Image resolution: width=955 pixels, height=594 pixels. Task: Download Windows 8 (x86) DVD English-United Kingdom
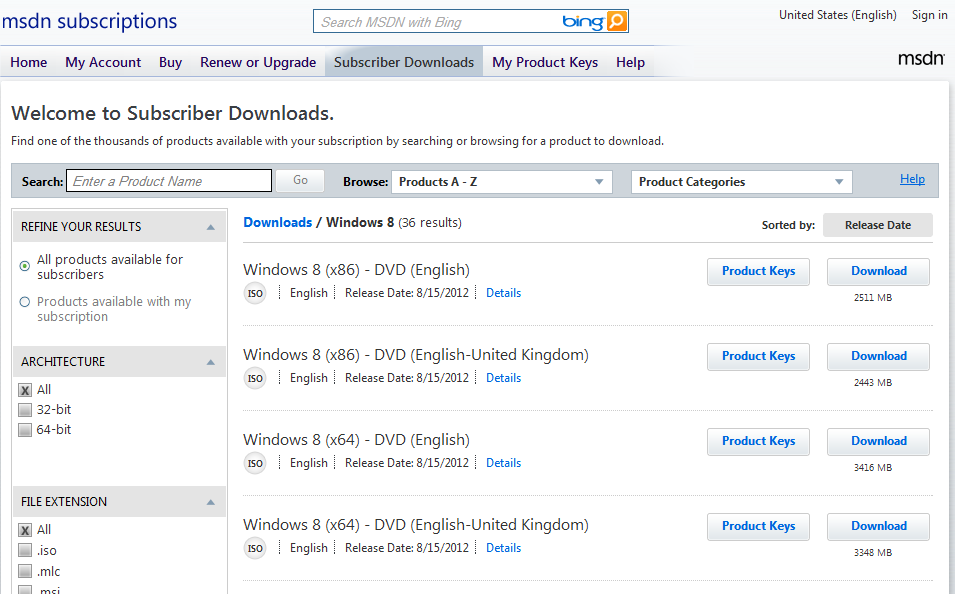pos(878,356)
